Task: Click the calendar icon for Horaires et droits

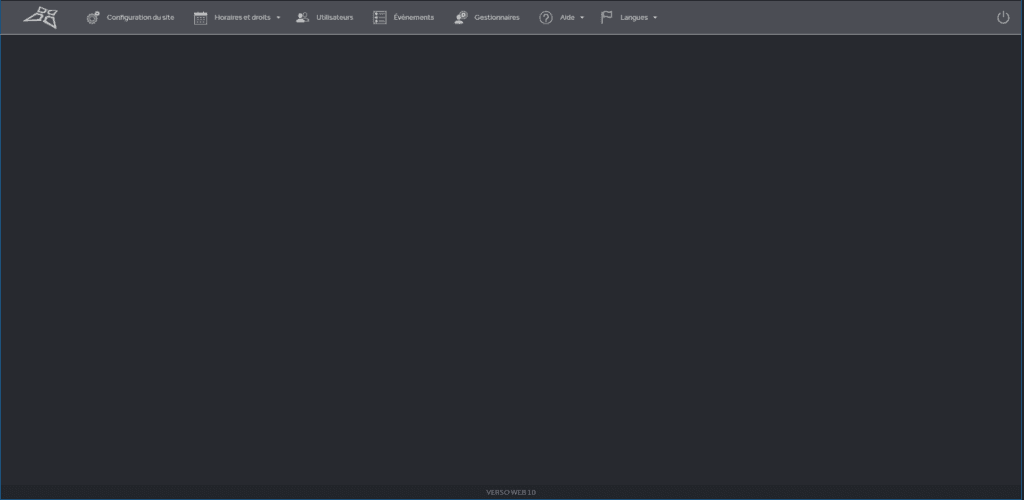Action: (x=200, y=18)
